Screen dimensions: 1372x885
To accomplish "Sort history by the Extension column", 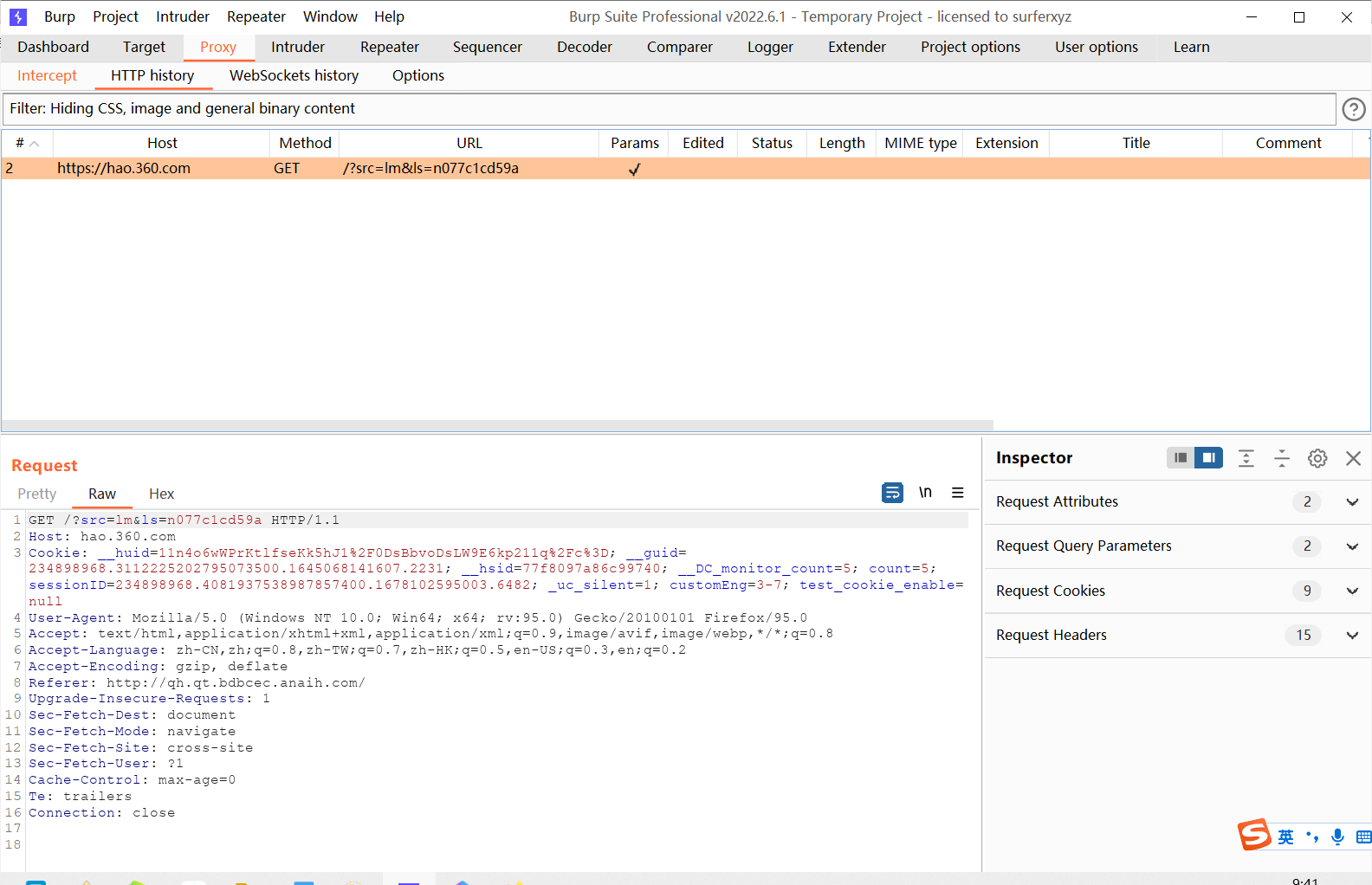I will point(1006,144).
